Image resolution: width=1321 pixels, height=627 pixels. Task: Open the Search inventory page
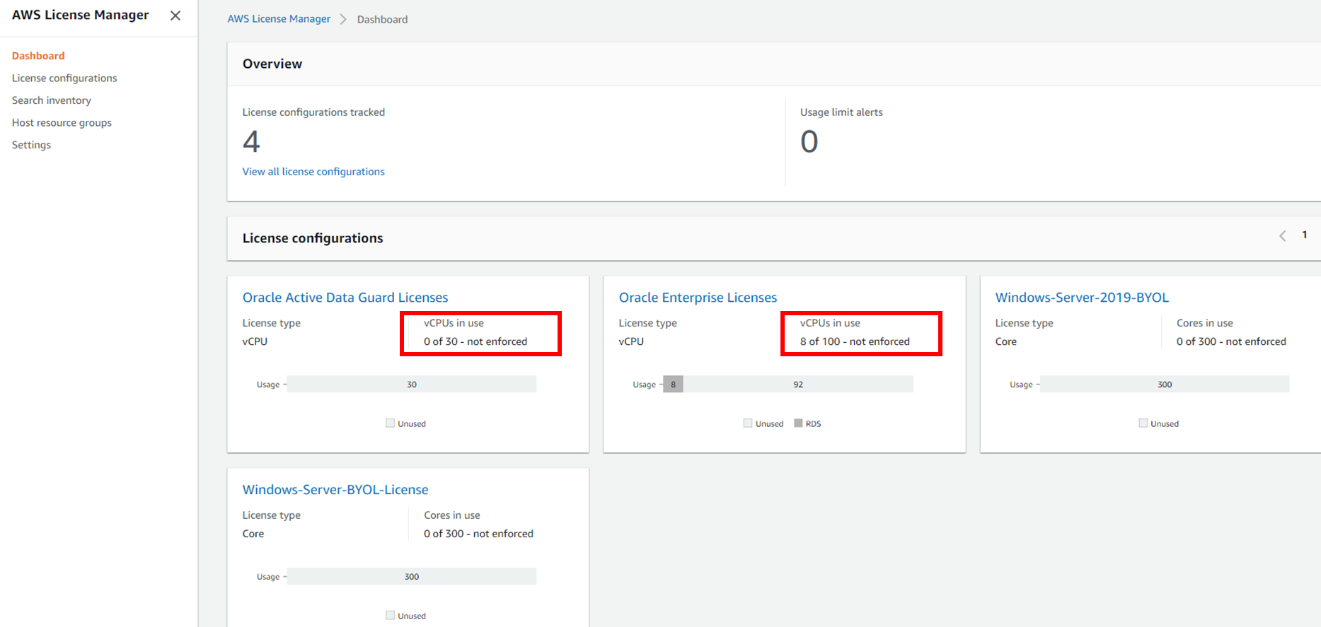coord(51,100)
